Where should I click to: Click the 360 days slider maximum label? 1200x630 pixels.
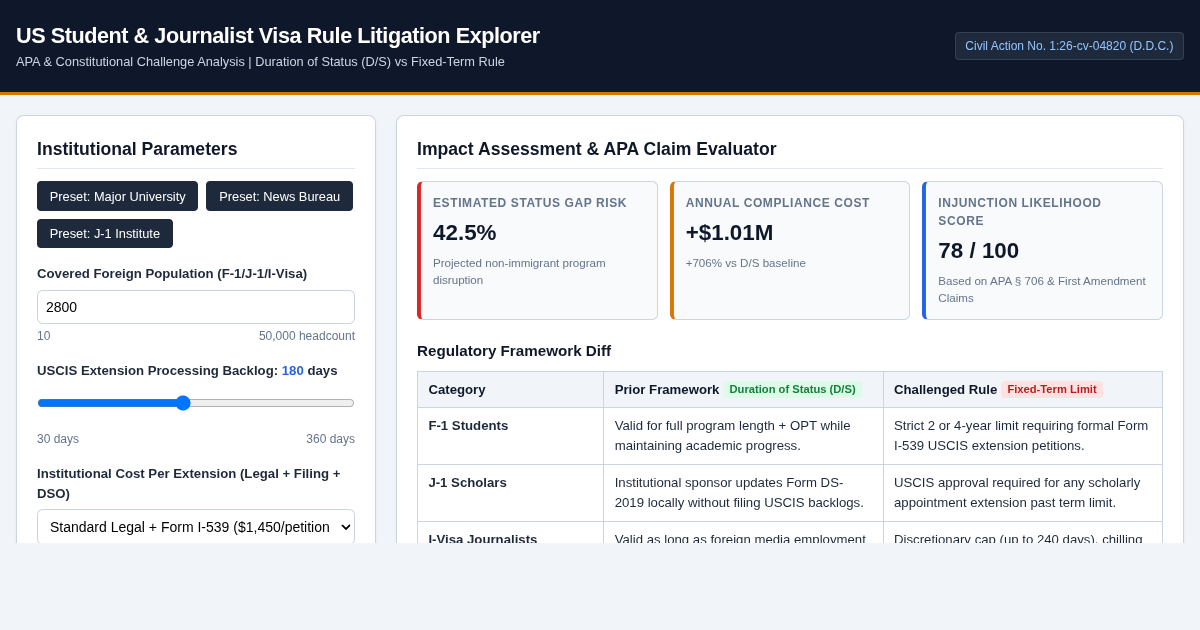[x=330, y=439]
